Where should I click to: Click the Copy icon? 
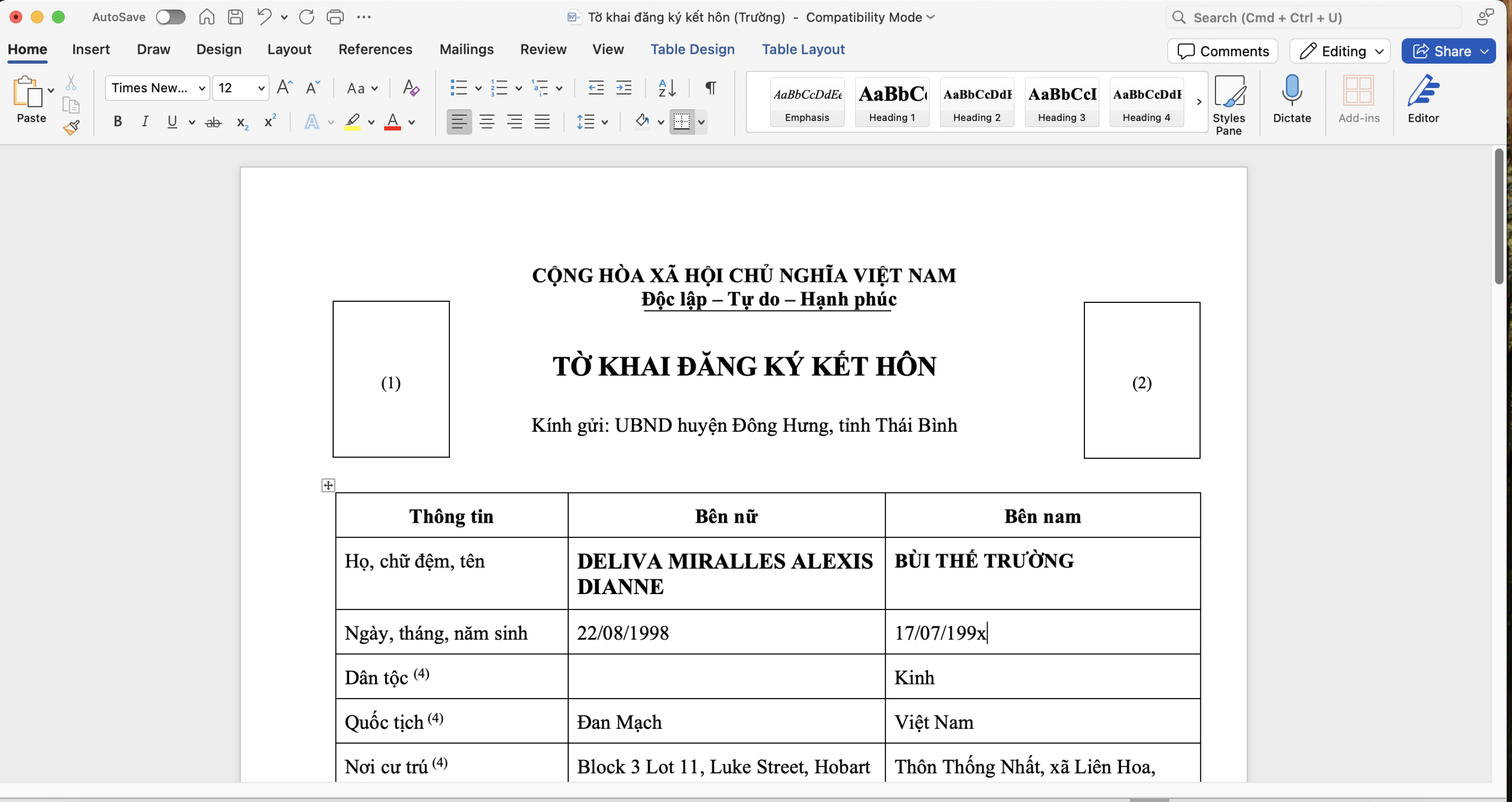click(71, 105)
